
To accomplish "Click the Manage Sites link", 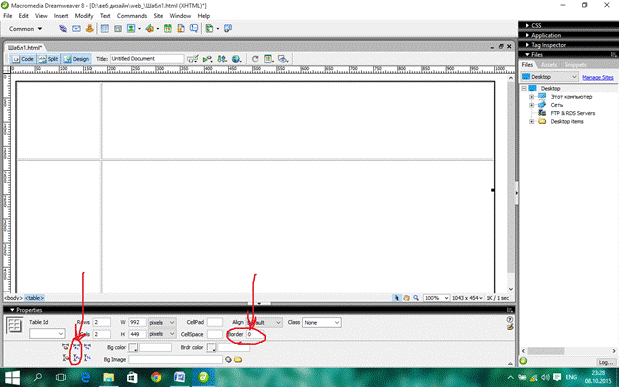I will click(598, 77).
